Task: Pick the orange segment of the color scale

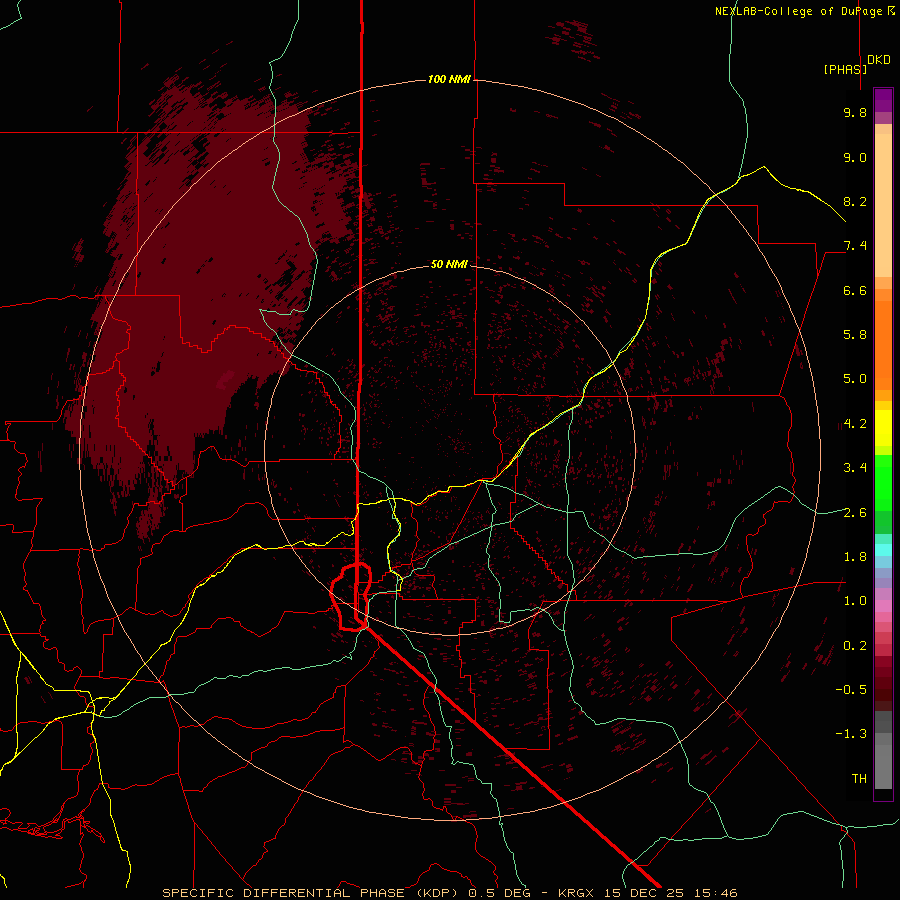Action: (883, 345)
